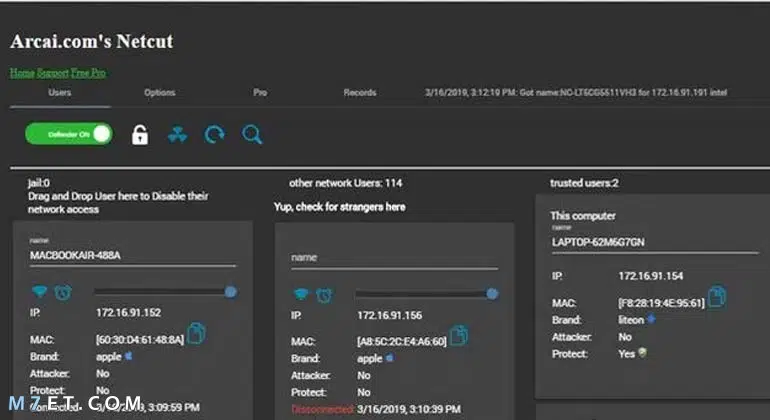The height and width of the screenshot is (420, 770).
Task: Follow the Support link
Action: pyautogui.click(x=53, y=73)
